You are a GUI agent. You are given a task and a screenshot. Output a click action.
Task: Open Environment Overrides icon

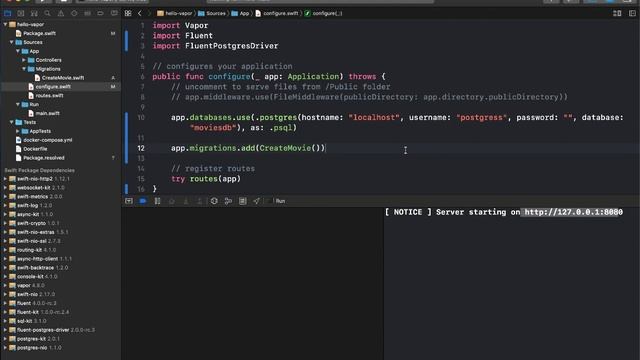pyautogui.click(x=242, y=201)
